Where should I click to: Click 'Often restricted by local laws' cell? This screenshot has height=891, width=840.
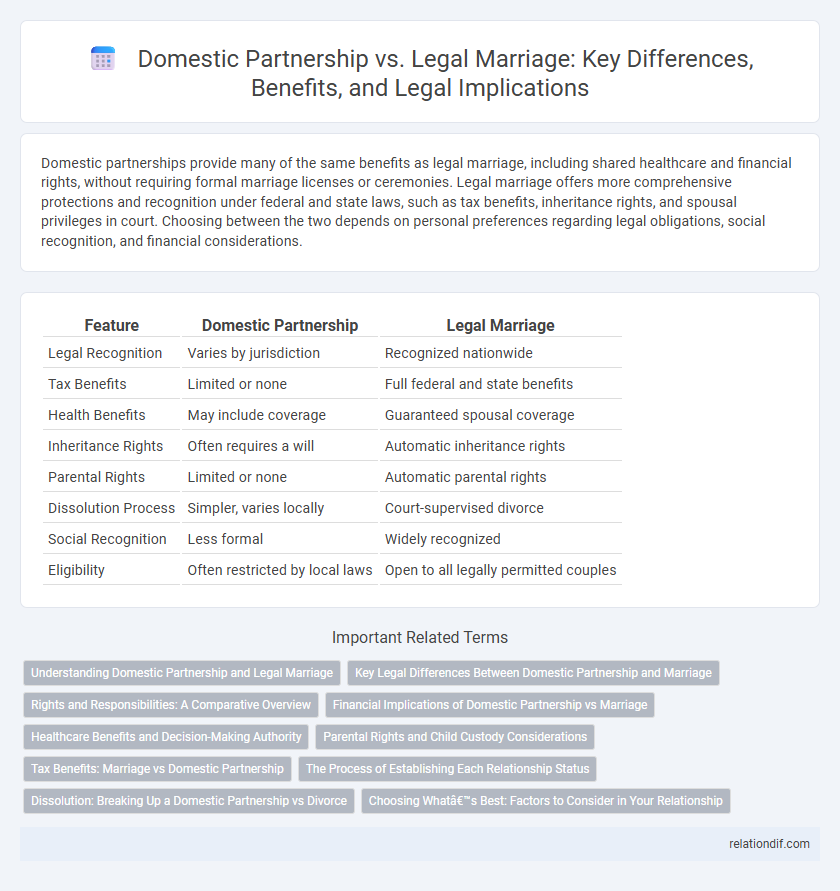(280, 570)
